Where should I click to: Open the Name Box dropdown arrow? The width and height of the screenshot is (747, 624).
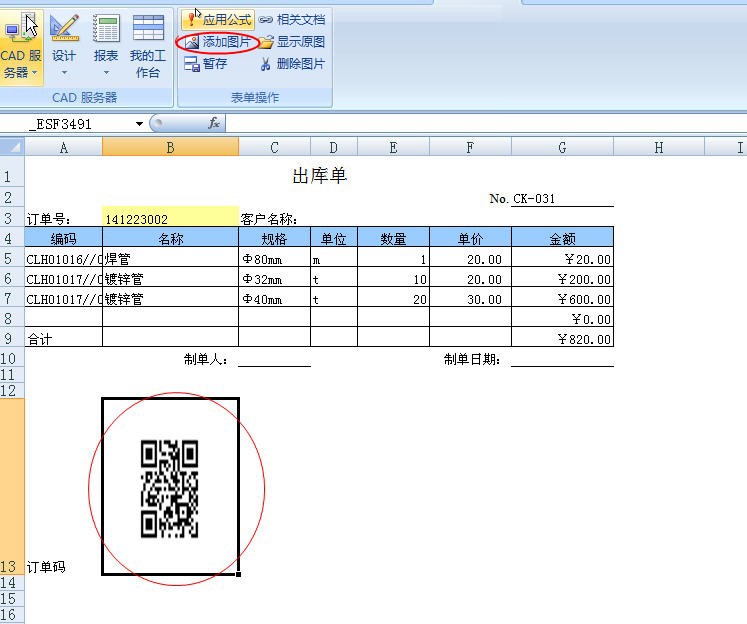[139, 124]
